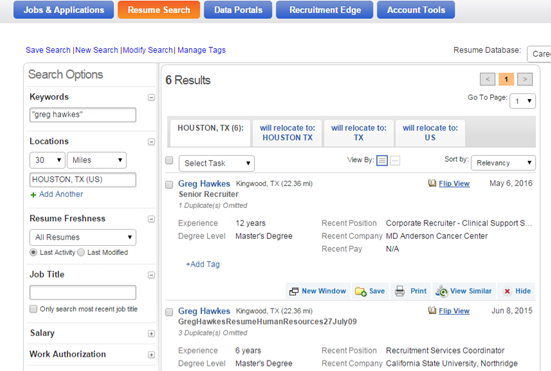The image size is (551, 371).
Task: Hide the Senior Recruiter result
Action: 517,291
